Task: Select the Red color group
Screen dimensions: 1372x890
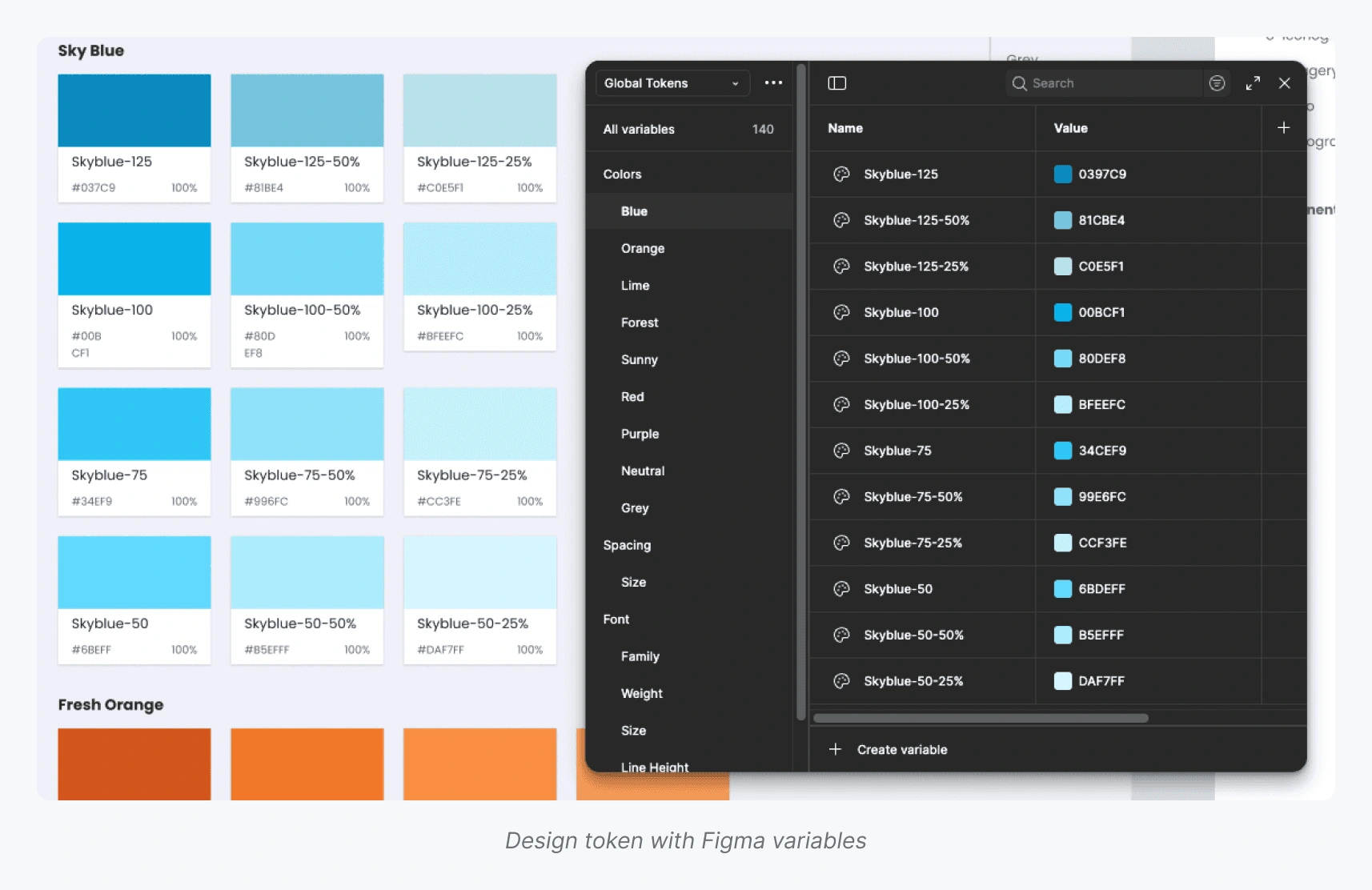Action: 632,397
